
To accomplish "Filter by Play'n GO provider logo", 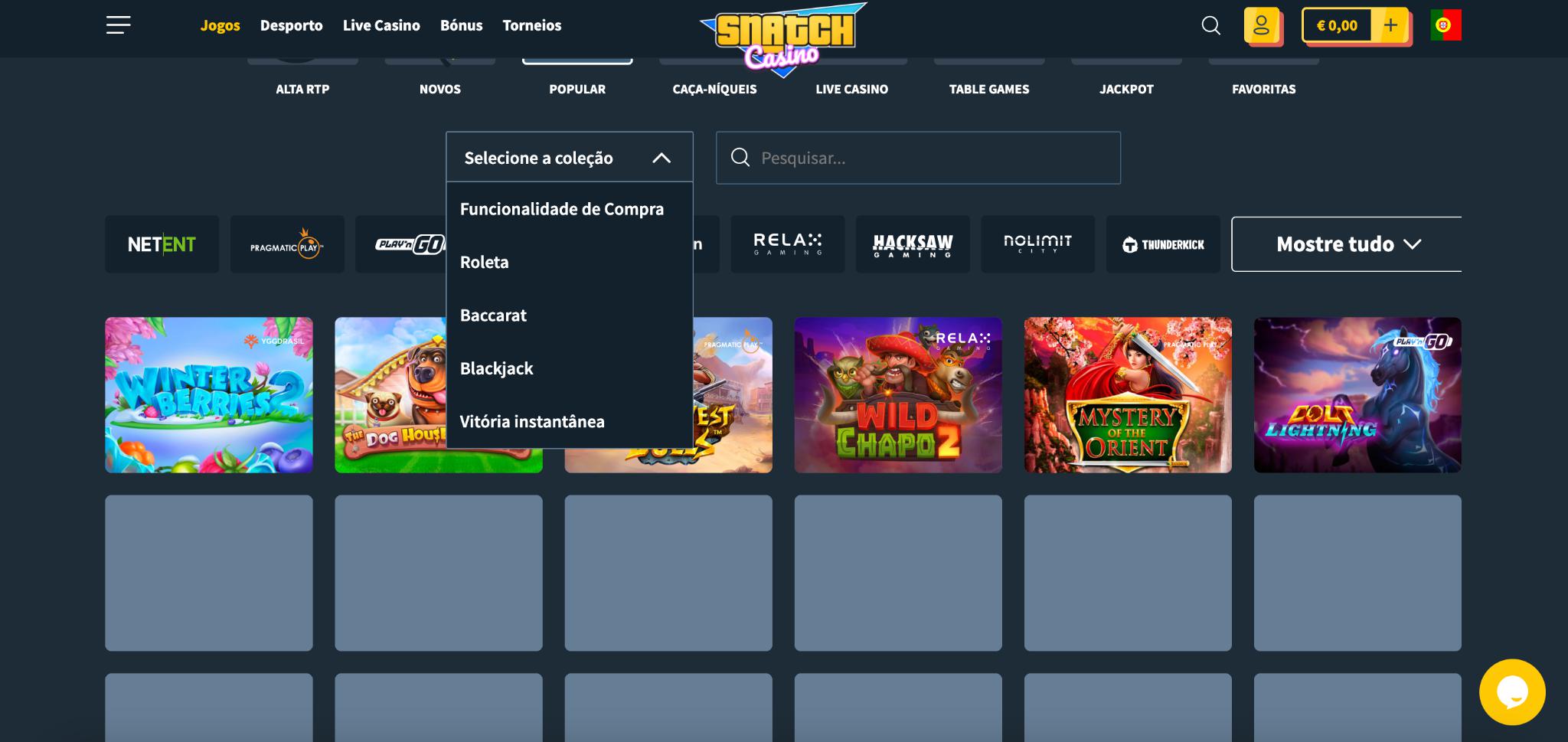I will click(400, 244).
